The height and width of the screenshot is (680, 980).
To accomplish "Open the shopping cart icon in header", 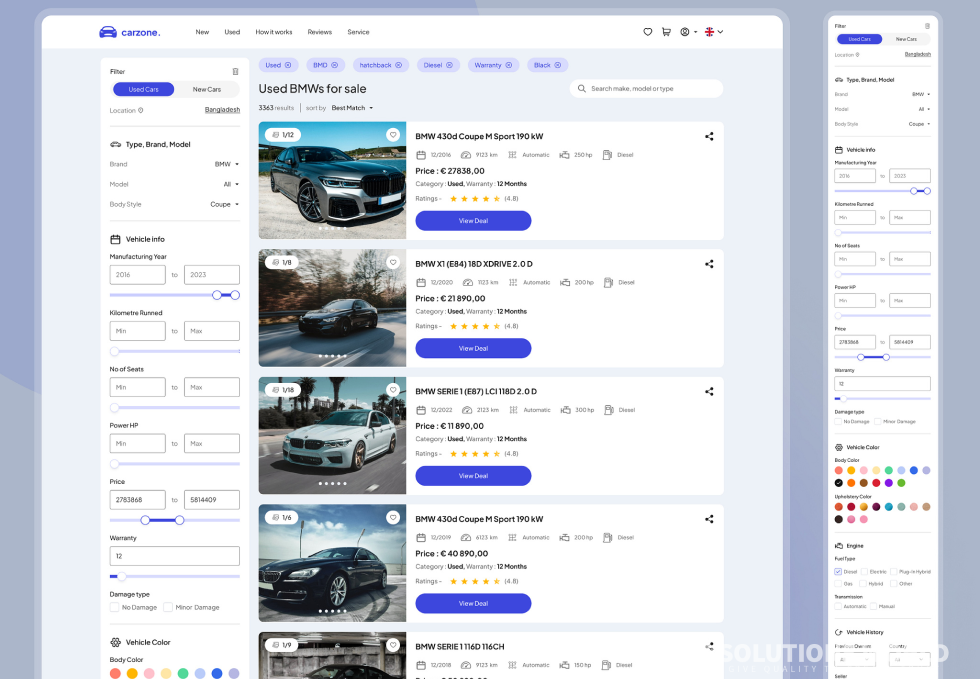I will pyautogui.click(x=666, y=32).
